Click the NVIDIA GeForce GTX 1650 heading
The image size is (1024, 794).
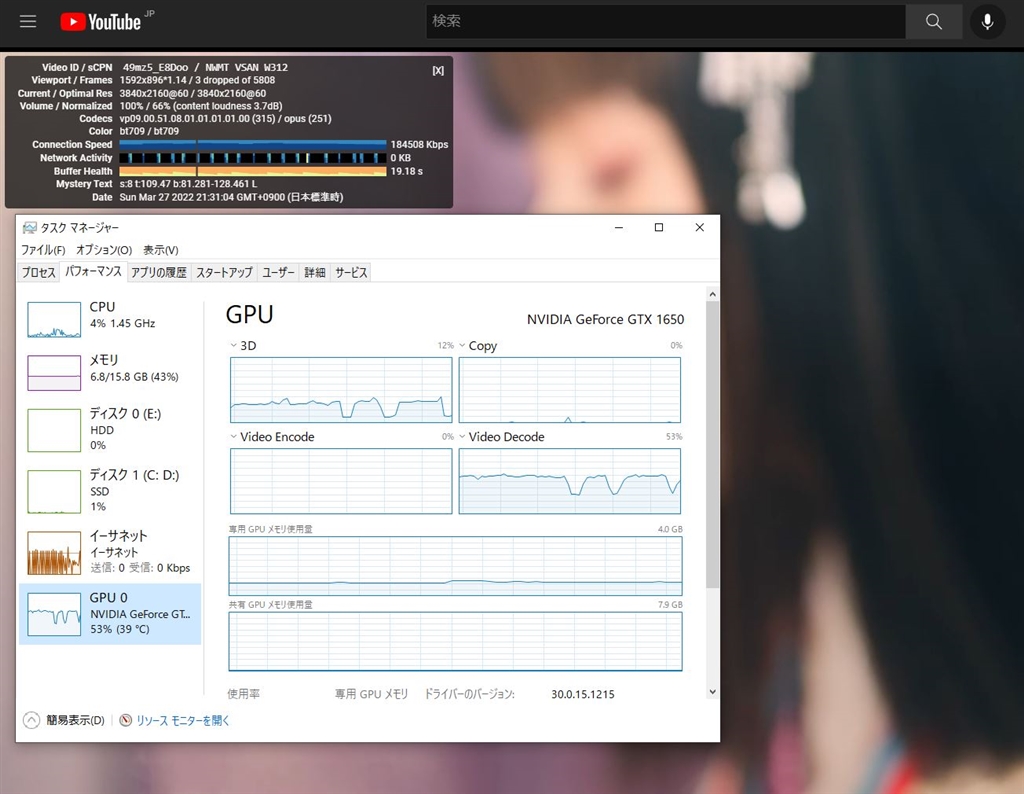(x=605, y=319)
